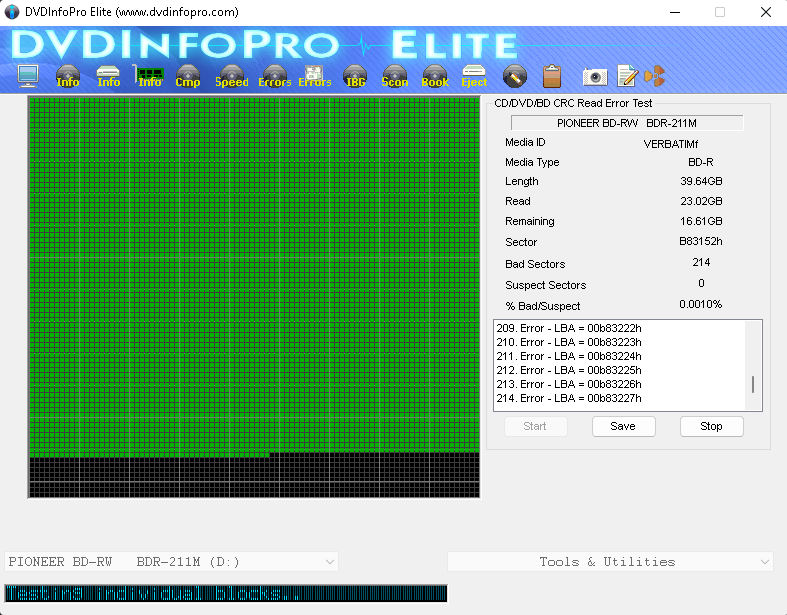Click the Read value 23.02GB
This screenshot has width=787, height=615.
[701, 201]
